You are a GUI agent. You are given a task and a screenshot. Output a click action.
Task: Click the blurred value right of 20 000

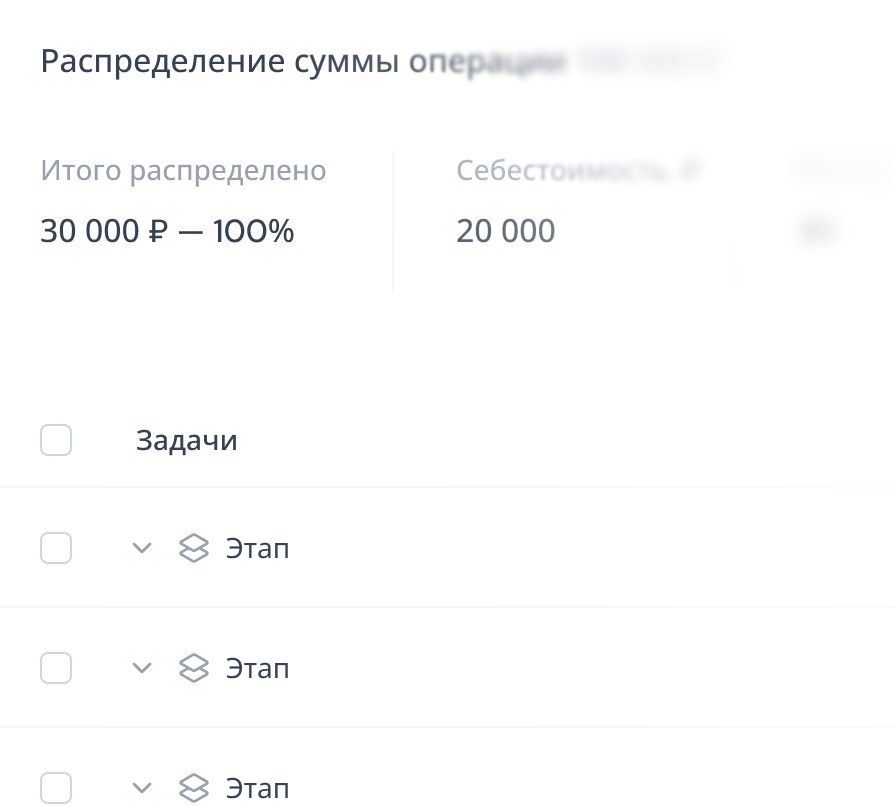coord(815,232)
